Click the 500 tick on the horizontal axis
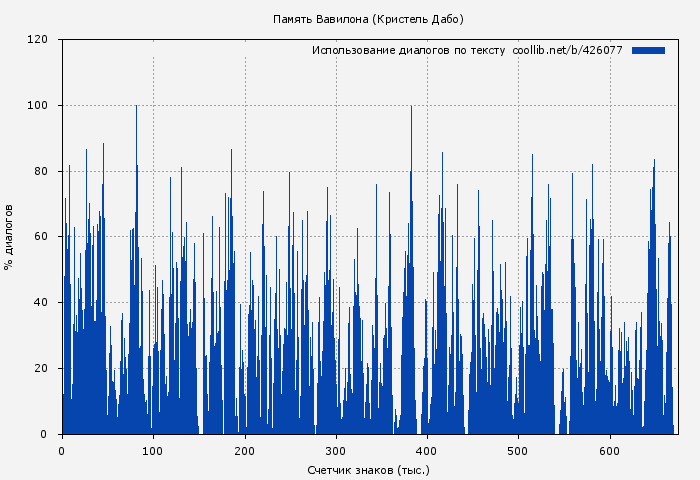This screenshot has width=700, height=480. (518, 451)
